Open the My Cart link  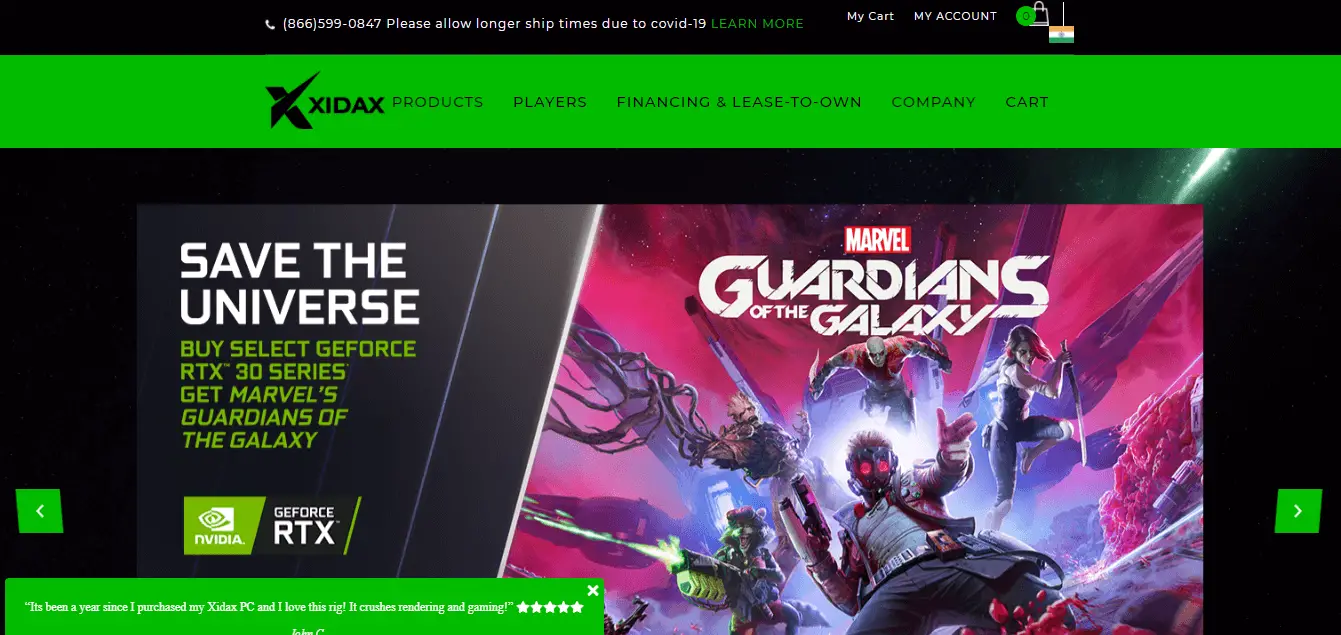870,16
